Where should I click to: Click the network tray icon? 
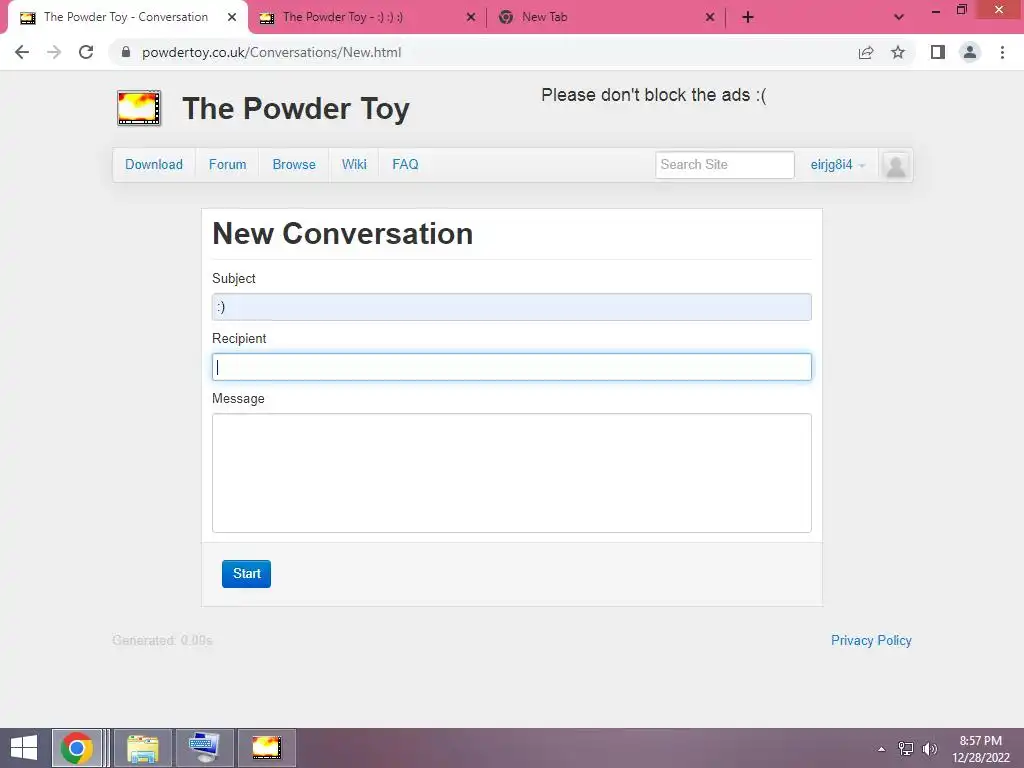tap(906, 749)
